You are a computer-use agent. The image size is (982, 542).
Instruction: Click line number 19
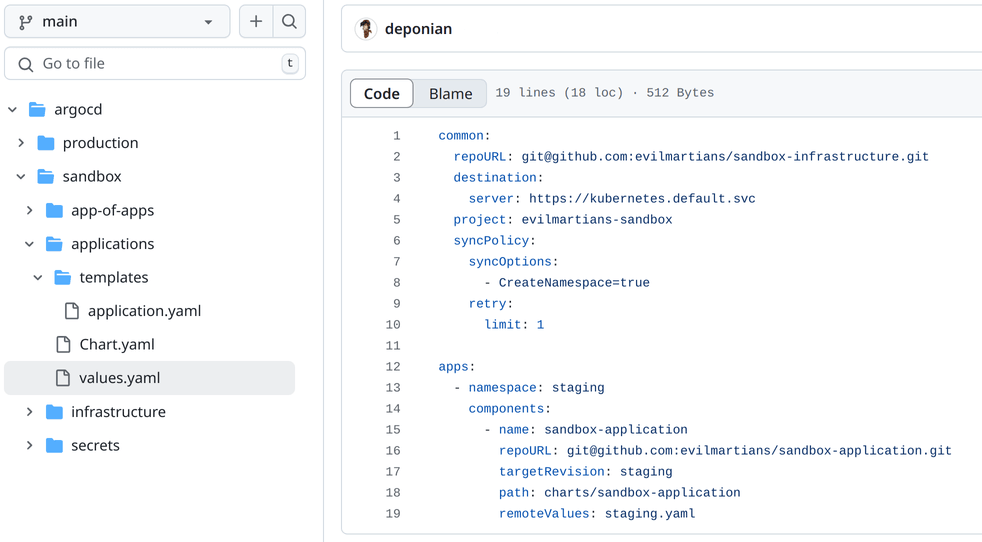393,514
